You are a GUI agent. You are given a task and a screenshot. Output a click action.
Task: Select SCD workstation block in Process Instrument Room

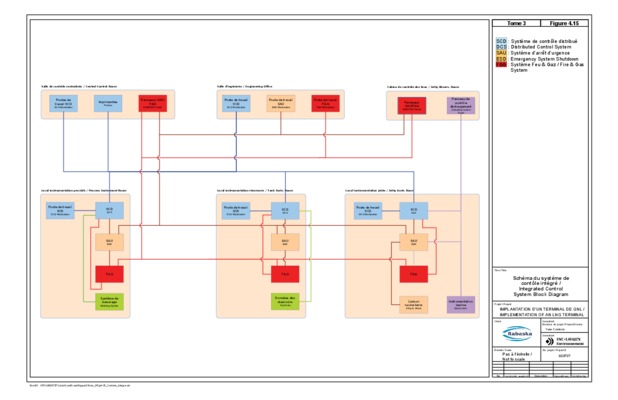[60, 211]
